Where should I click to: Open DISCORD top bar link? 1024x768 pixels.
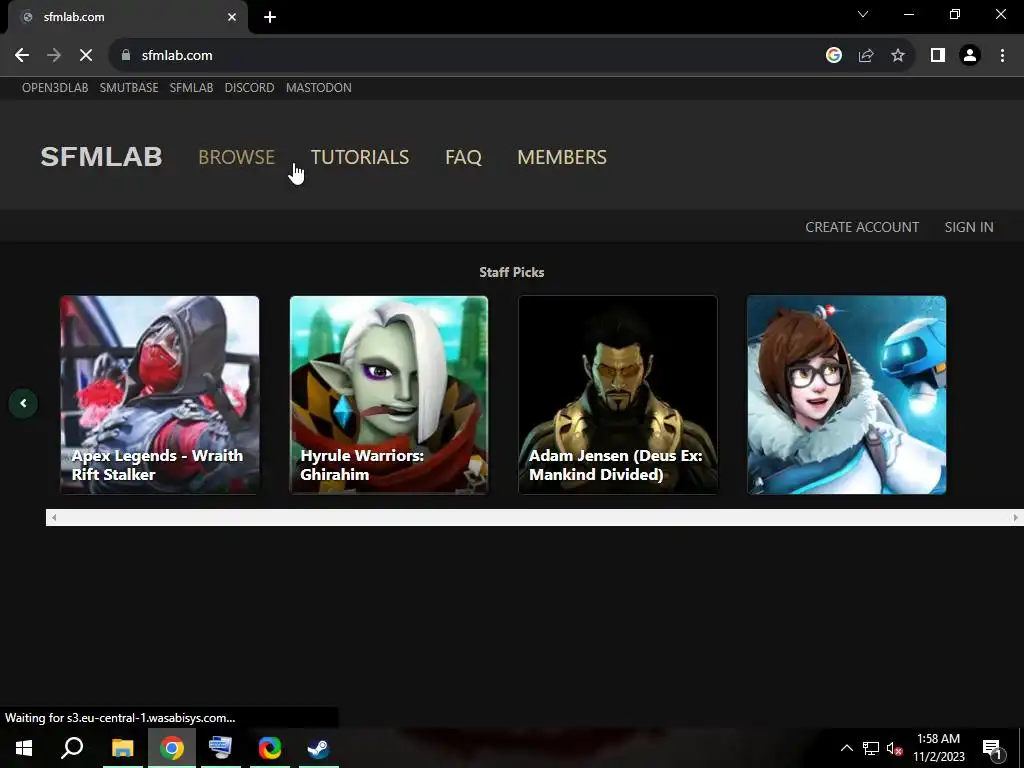(x=249, y=88)
